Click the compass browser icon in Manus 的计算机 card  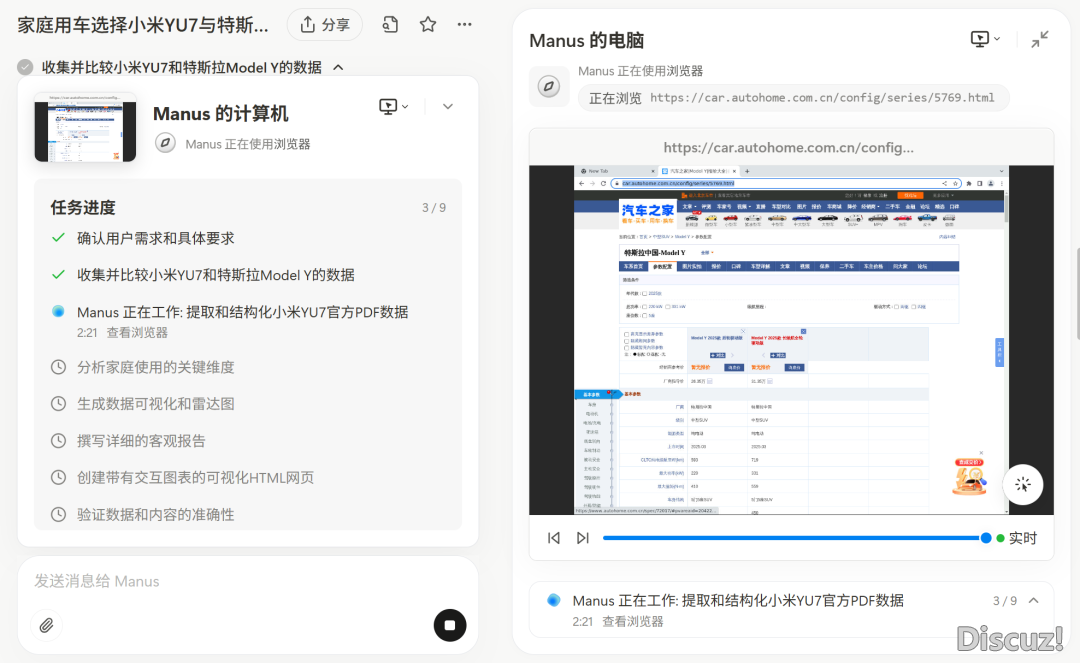165,143
